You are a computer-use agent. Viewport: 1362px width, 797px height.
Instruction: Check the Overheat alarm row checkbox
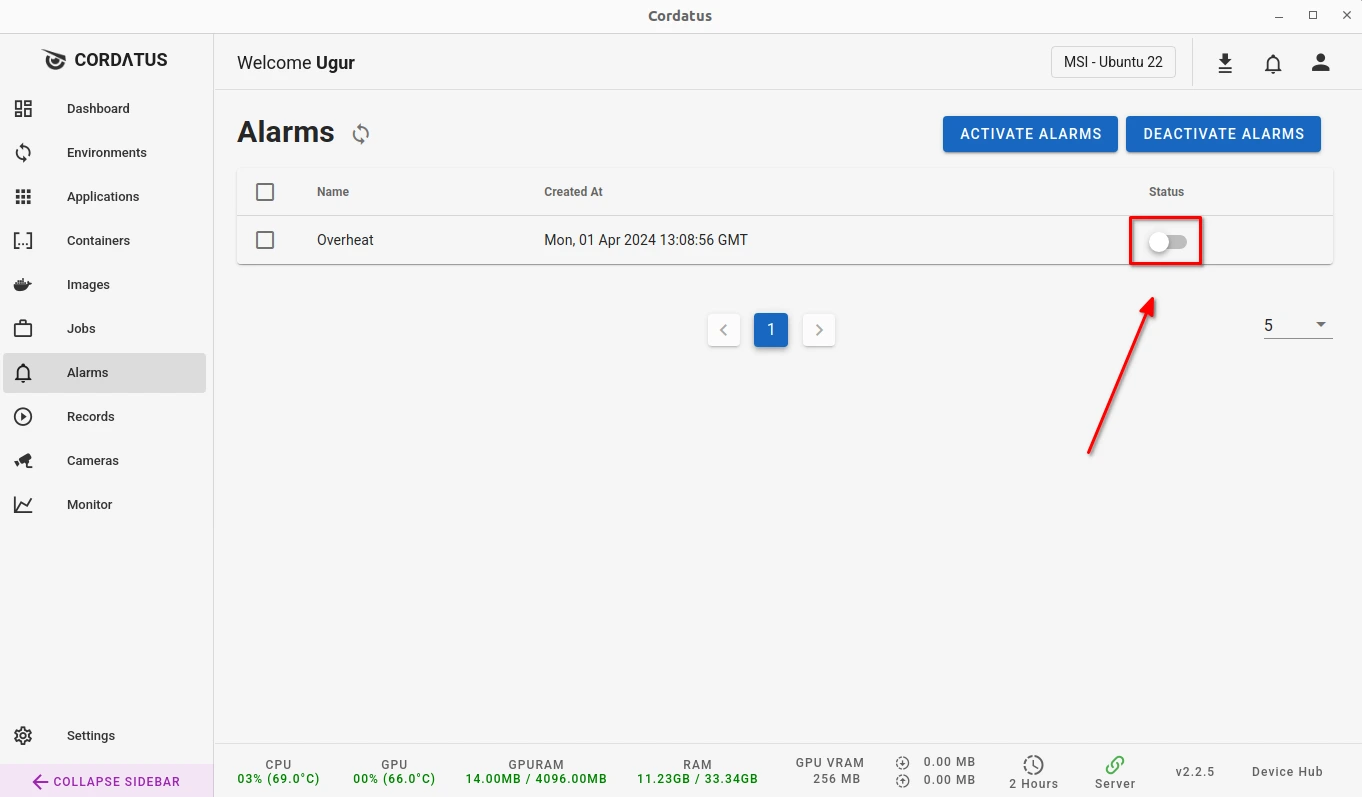coord(265,240)
